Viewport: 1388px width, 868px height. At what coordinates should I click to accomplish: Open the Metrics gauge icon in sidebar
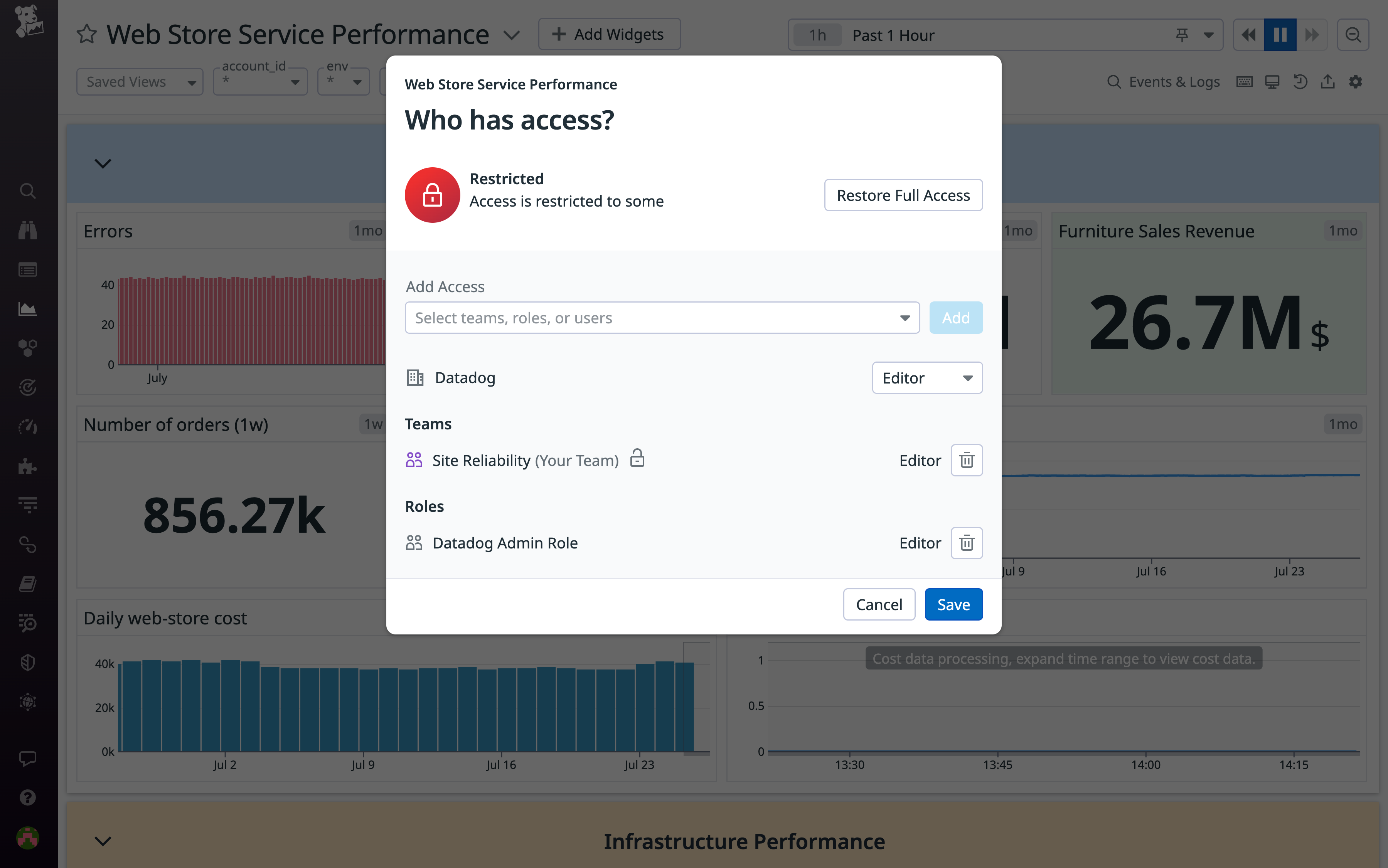pyautogui.click(x=27, y=427)
